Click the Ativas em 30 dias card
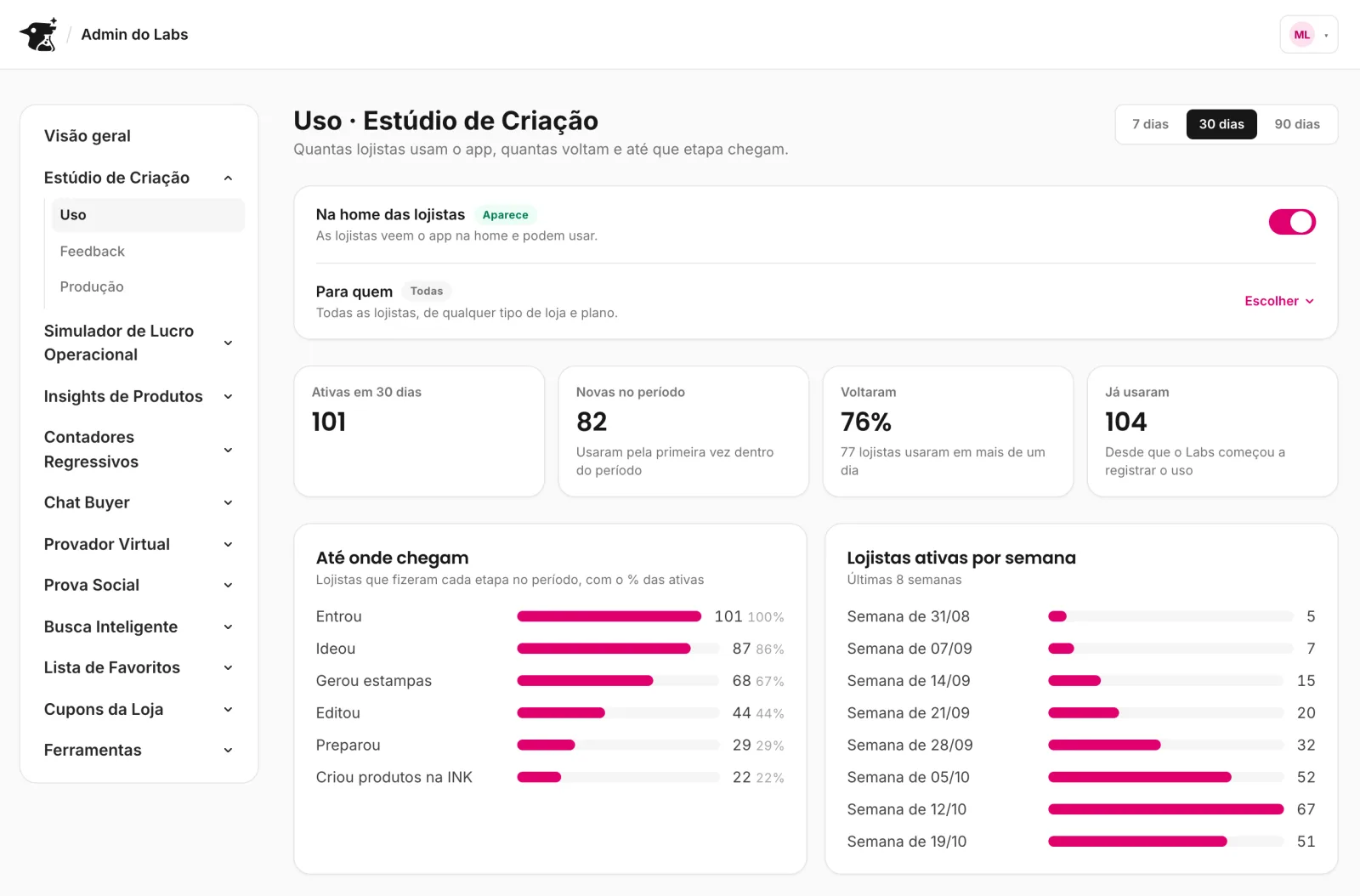The height and width of the screenshot is (896, 1360). (x=419, y=431)
